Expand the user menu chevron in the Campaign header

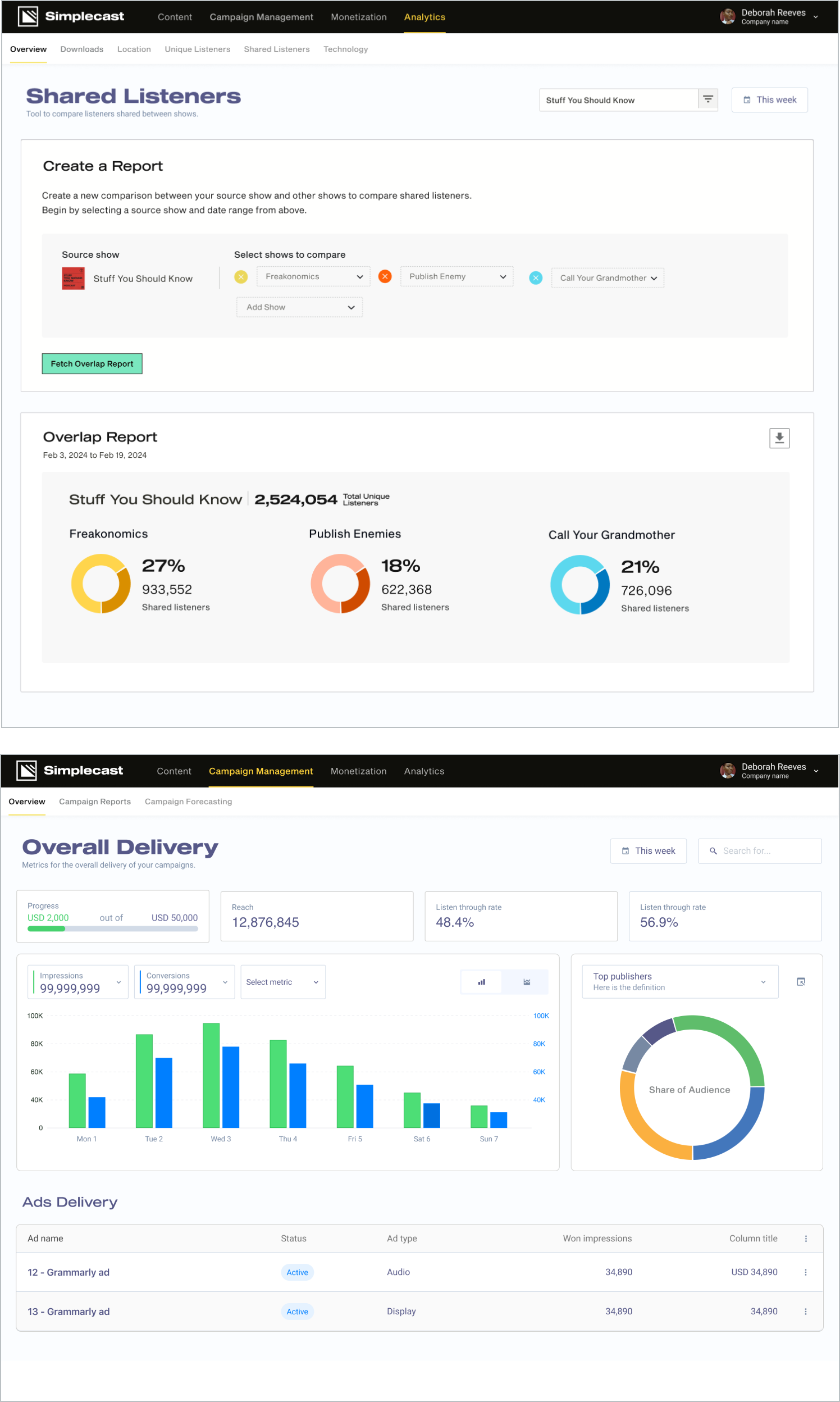(x=816, y=771)
